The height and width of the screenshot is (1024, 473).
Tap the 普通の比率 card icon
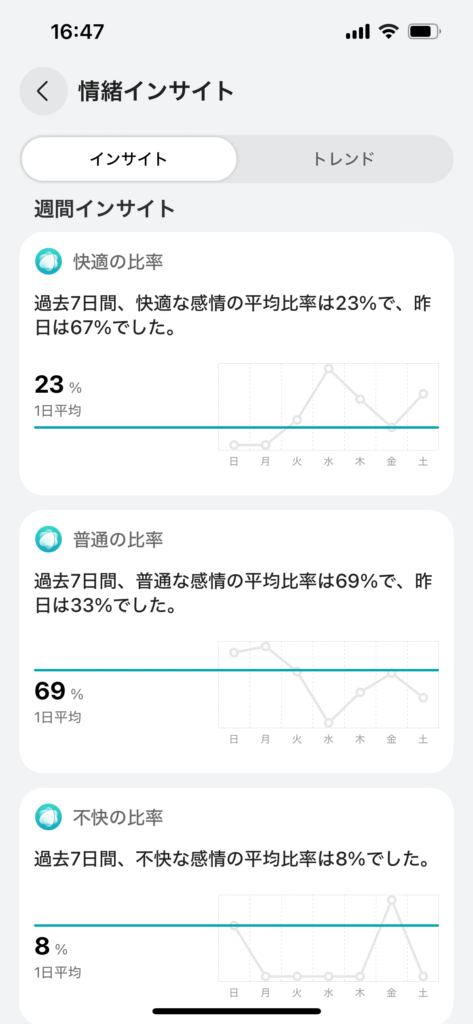point(48,539)
